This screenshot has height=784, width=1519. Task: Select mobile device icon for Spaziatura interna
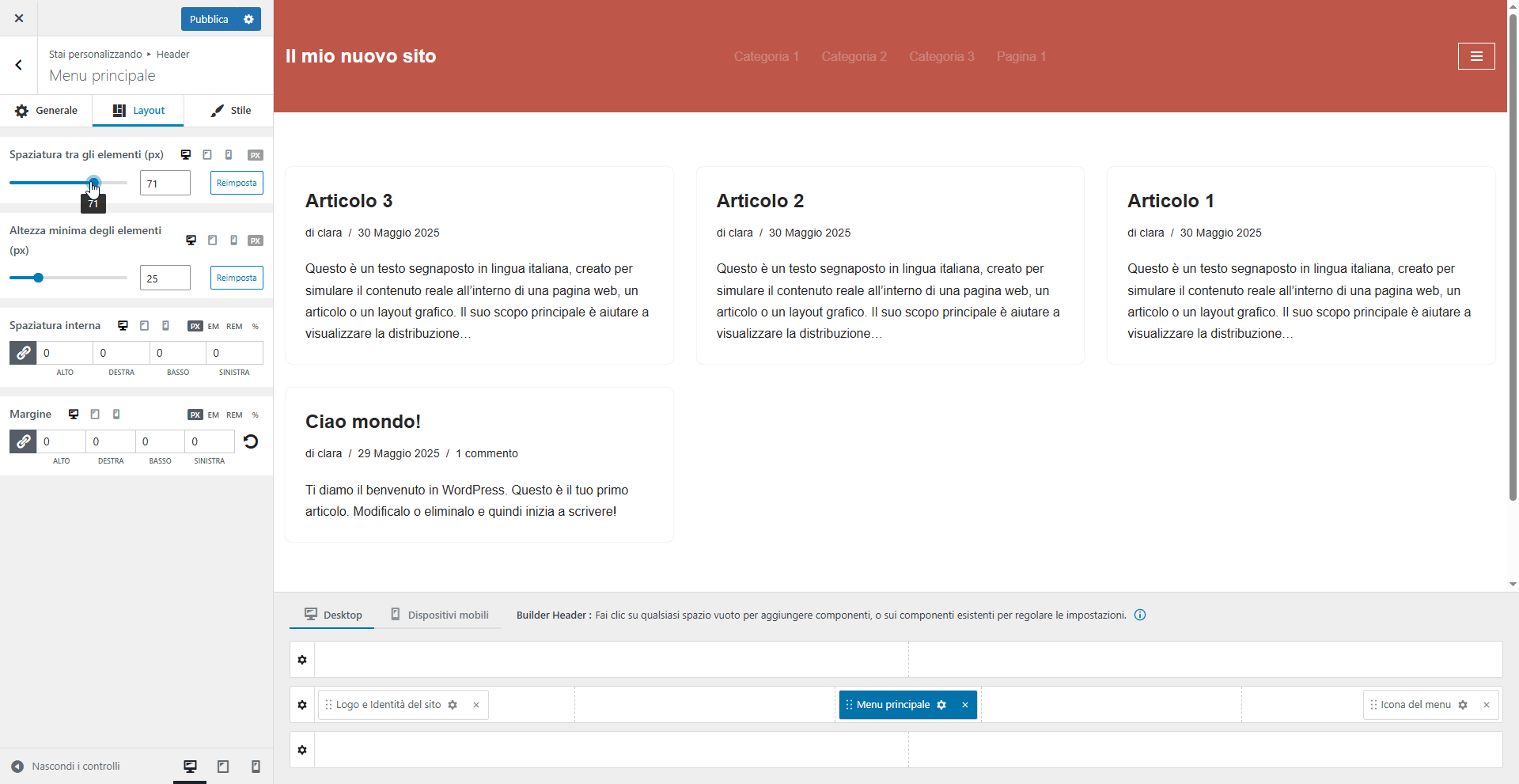click(165, 326)
